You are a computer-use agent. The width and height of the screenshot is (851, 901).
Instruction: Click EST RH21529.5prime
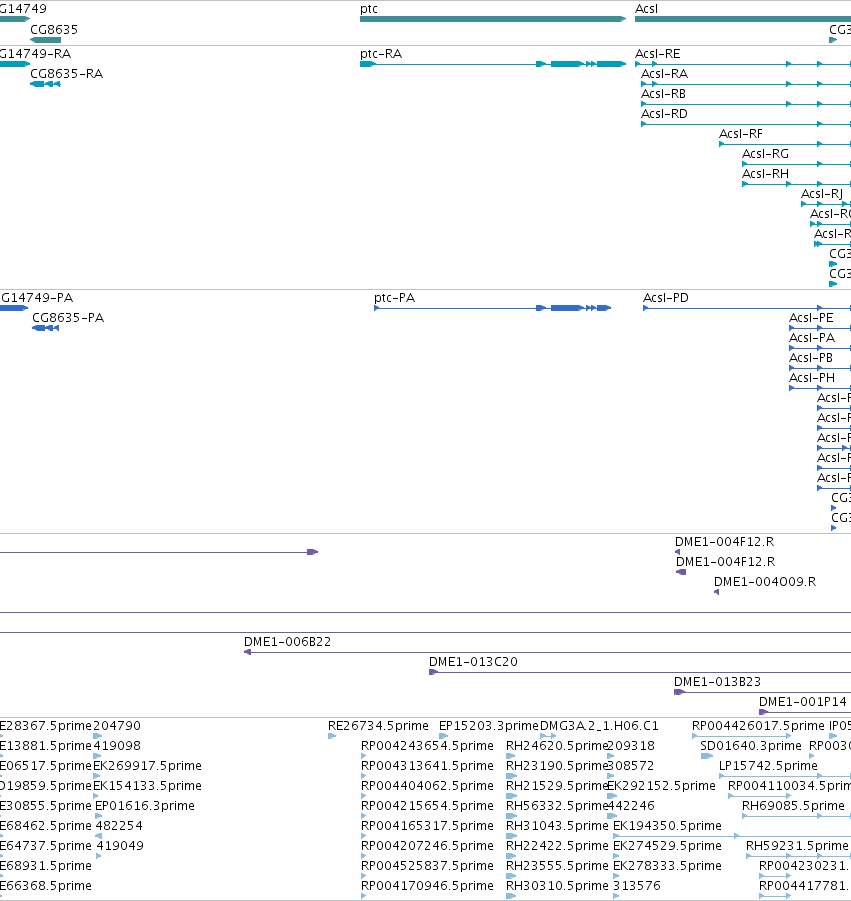coord(557,786)
